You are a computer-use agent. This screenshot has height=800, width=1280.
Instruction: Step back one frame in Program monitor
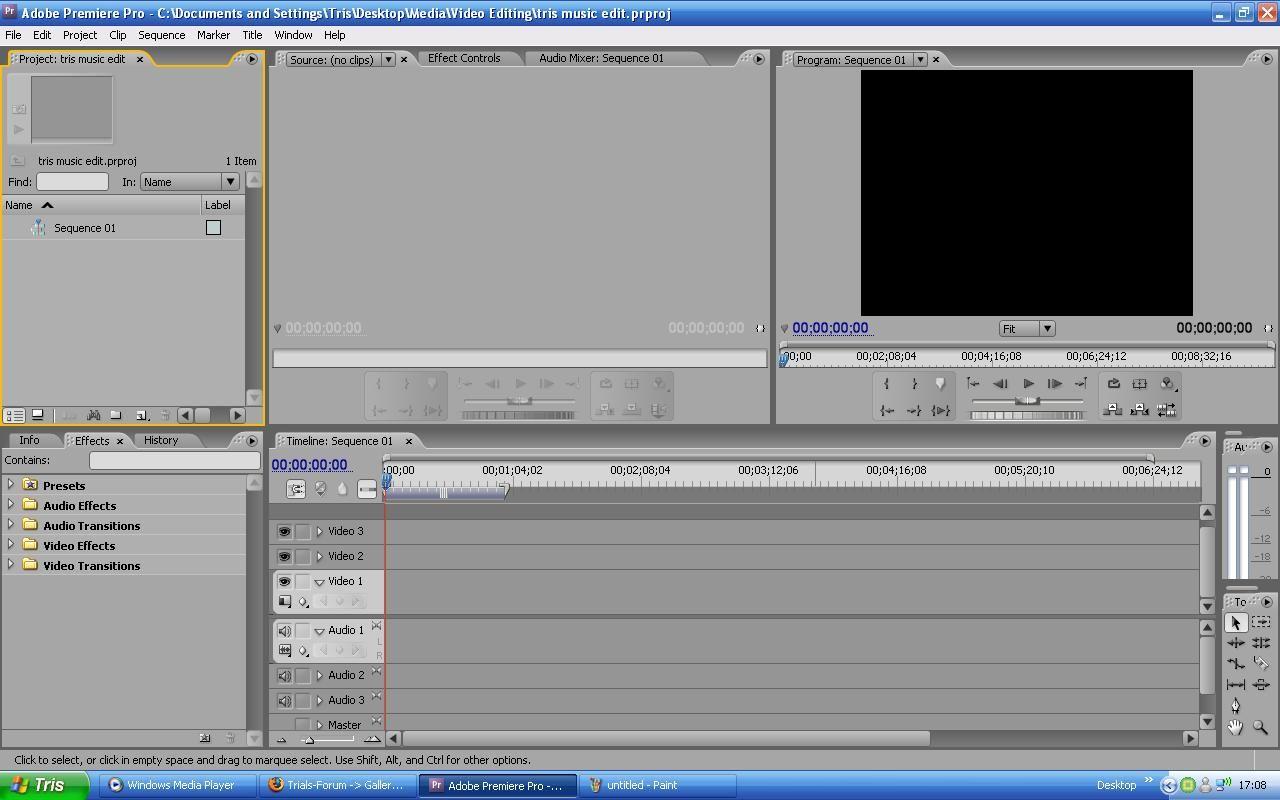(x=1000, y=384)
